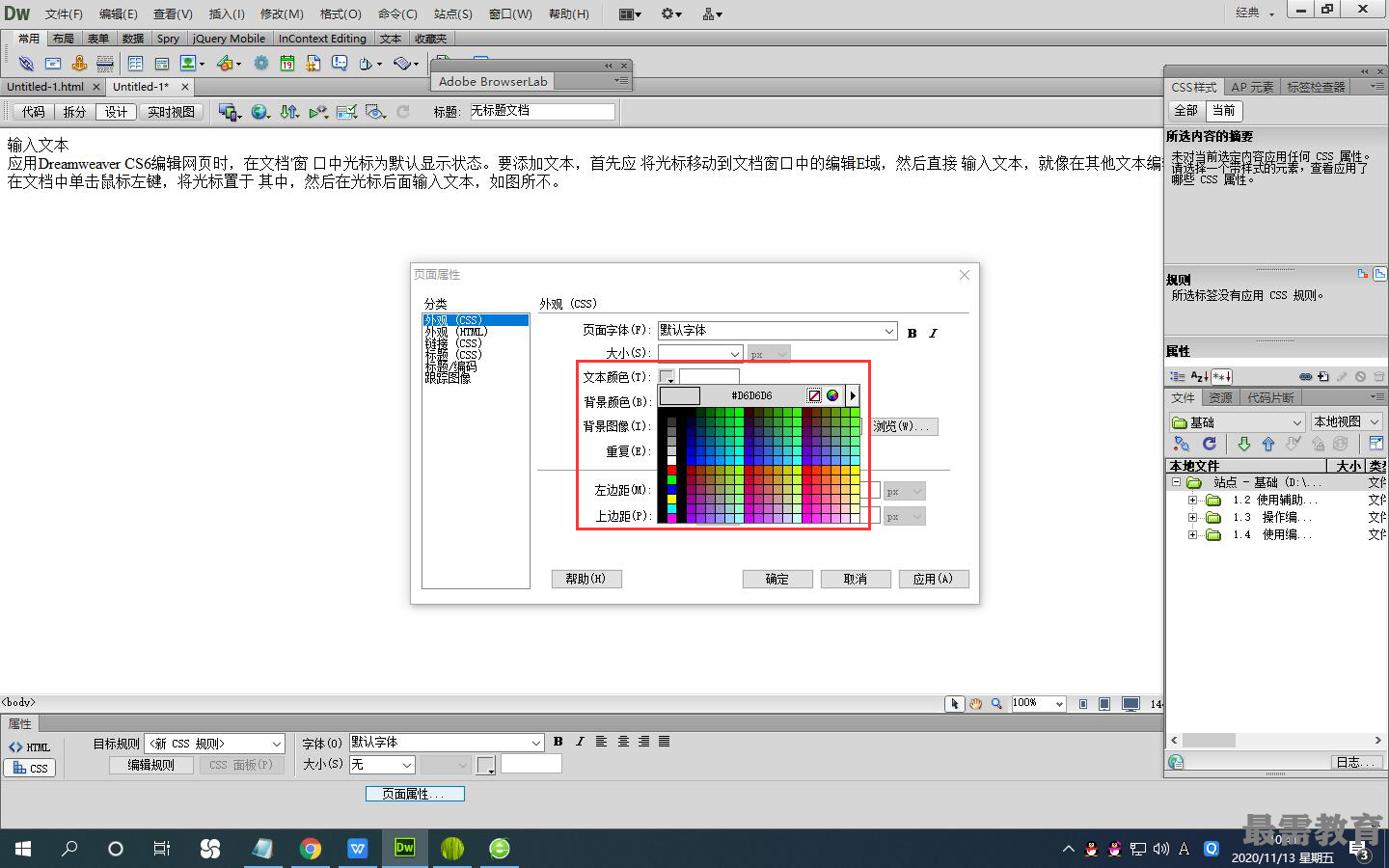Insert a Div tag icon
This screenshot has width=1389, height=868.
coord(162,64)
